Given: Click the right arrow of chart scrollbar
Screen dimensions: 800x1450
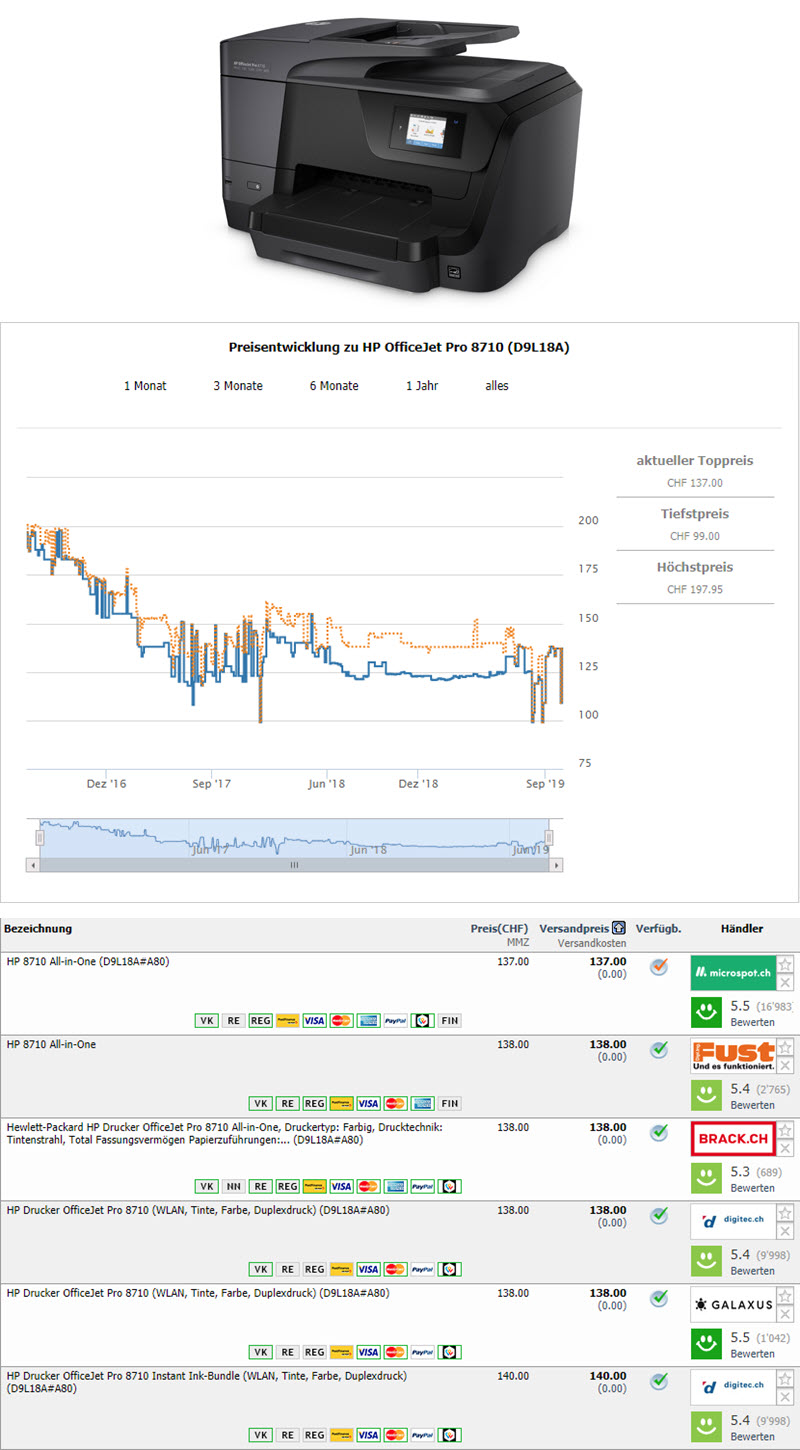Looking at the screenshot, I should [x=556, y=865].
